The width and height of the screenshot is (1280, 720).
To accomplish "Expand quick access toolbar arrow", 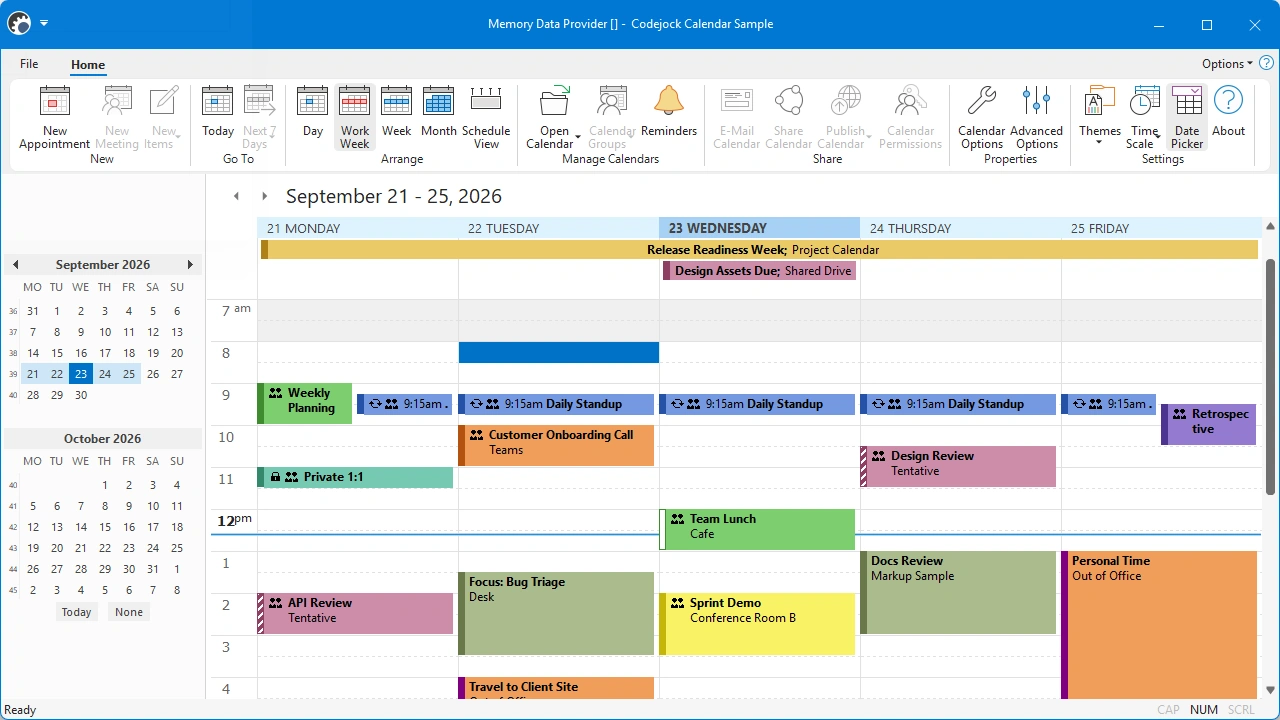I will point(44,23).
